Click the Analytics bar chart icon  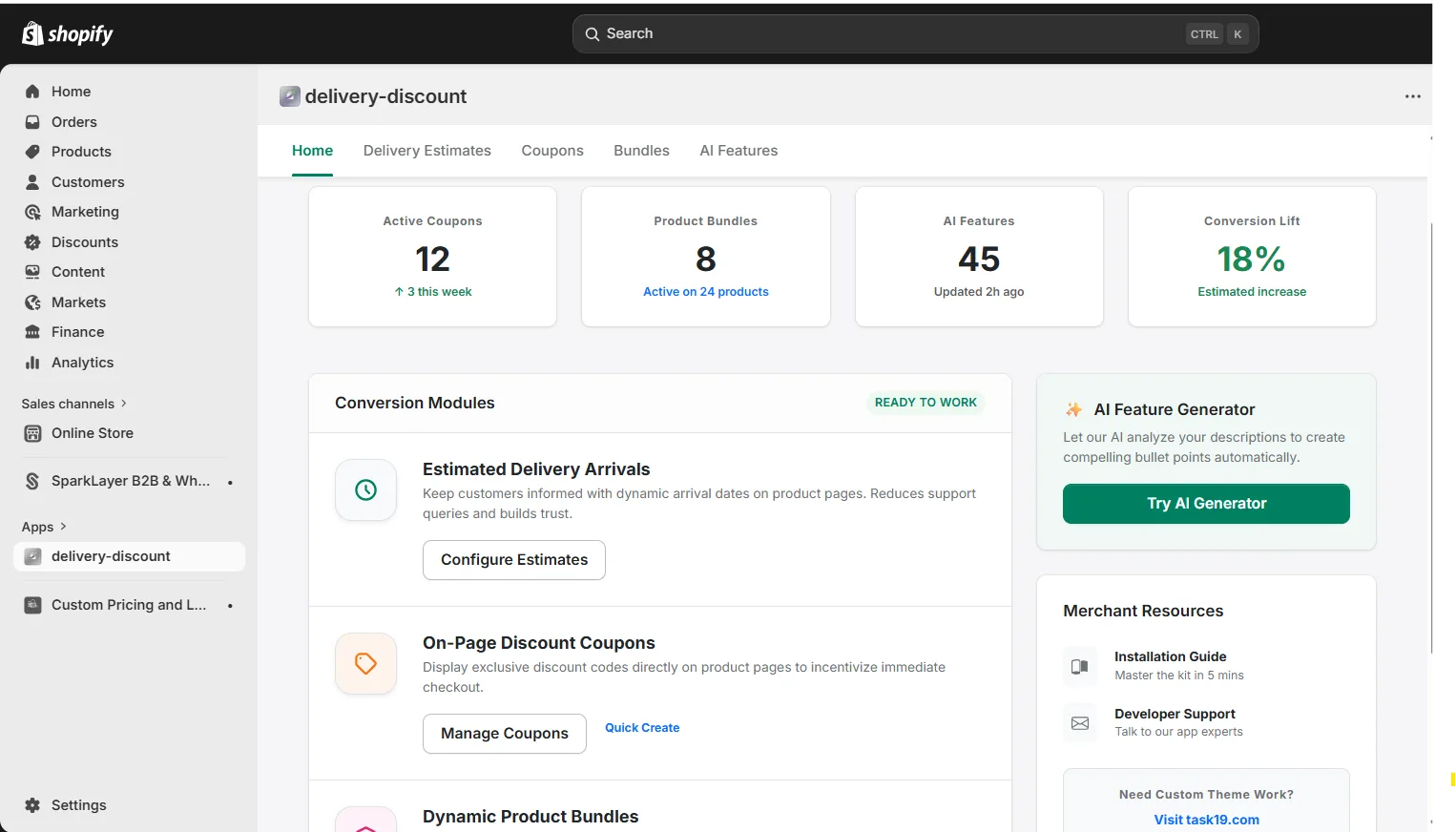[32, 363]
